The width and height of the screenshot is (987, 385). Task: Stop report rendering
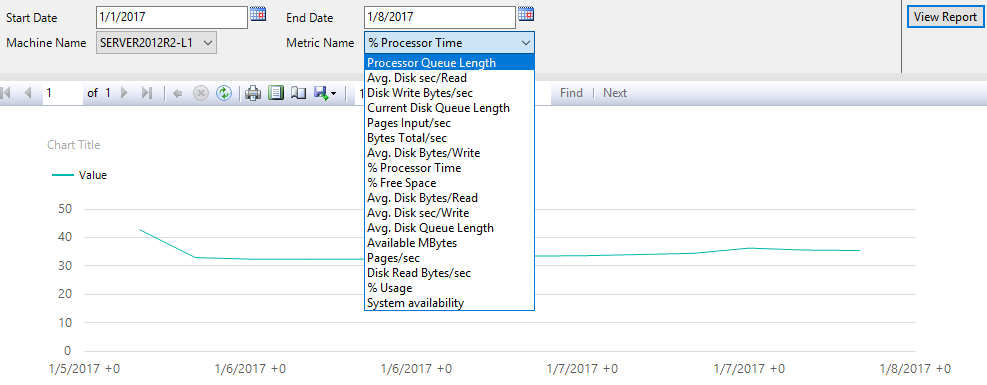200,93
